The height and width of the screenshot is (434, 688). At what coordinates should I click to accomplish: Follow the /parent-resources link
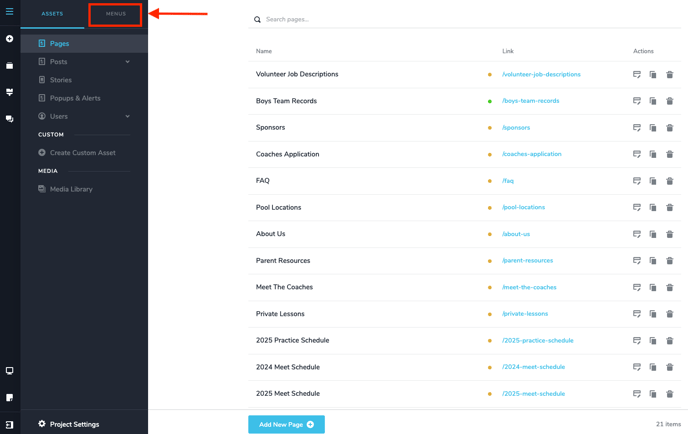tap(527, 261)
